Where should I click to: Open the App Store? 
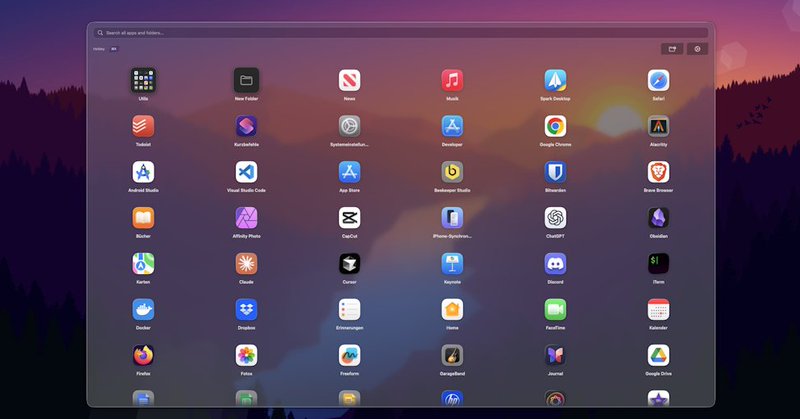(349, 172)
